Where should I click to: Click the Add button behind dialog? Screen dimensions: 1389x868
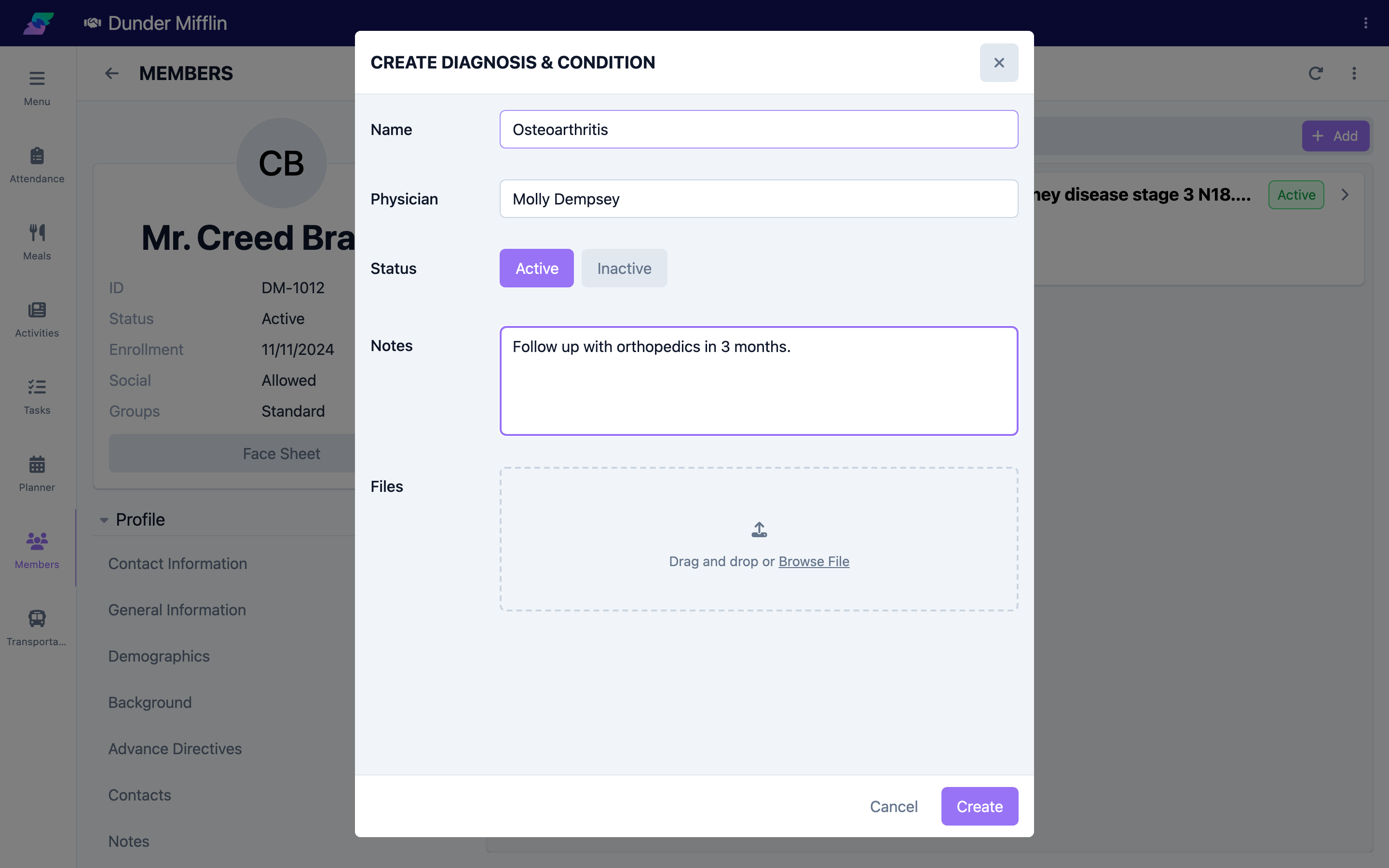1335,136
